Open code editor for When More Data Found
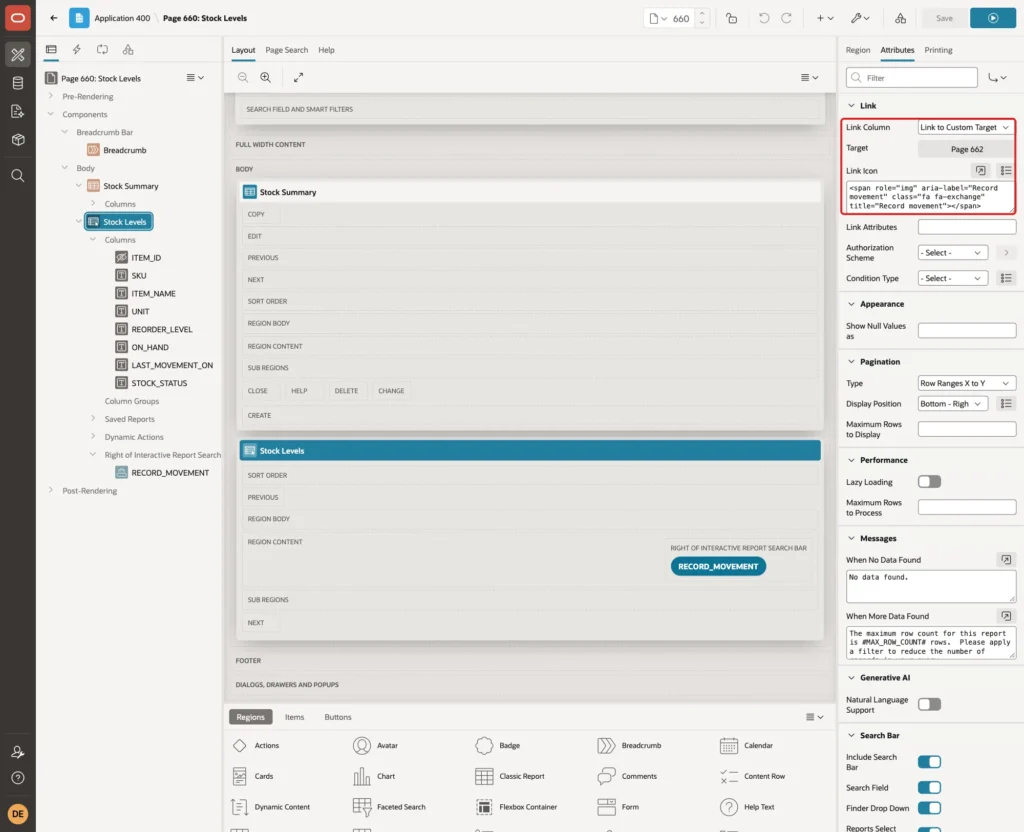Image resolution: width=1024 pixels, height=832 pixels. (1006, 616)
